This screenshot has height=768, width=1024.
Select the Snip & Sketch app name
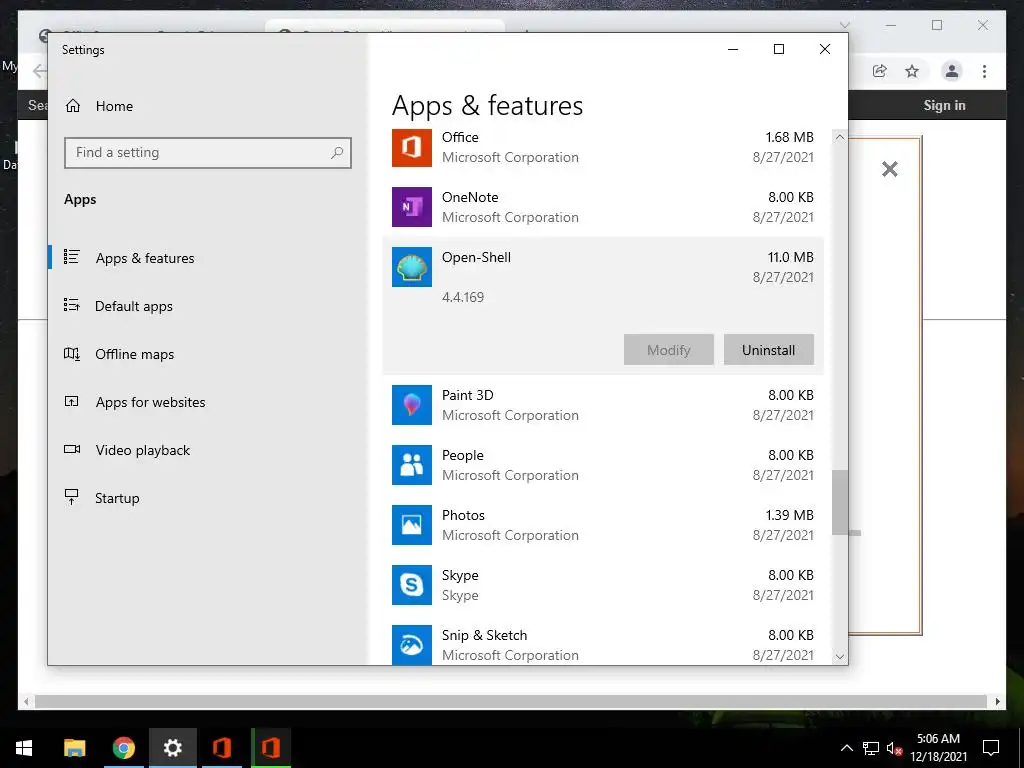485,635
